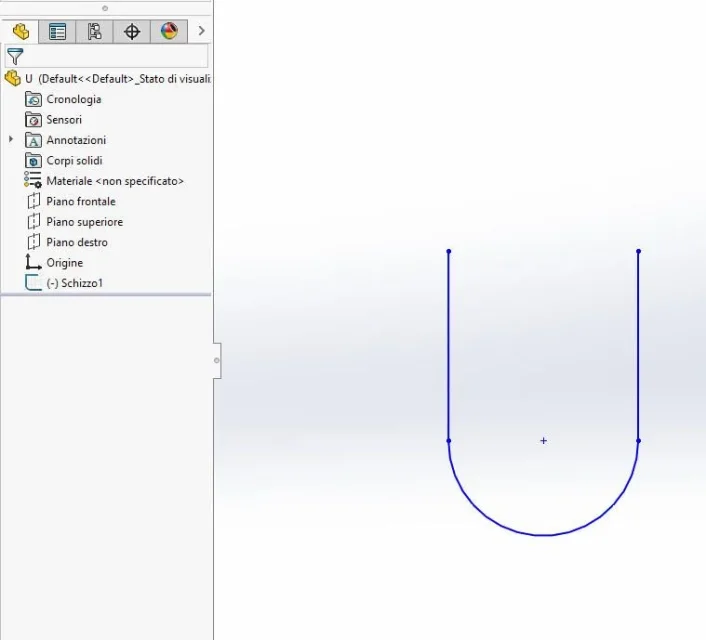Switch to the PropertyManager tab
This screenshot has width=706, height=640.
click(x=57, y=32)
